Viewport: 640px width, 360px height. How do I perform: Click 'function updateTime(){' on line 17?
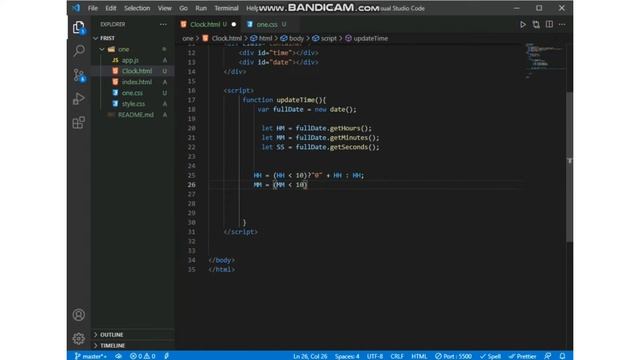point(284,100)
